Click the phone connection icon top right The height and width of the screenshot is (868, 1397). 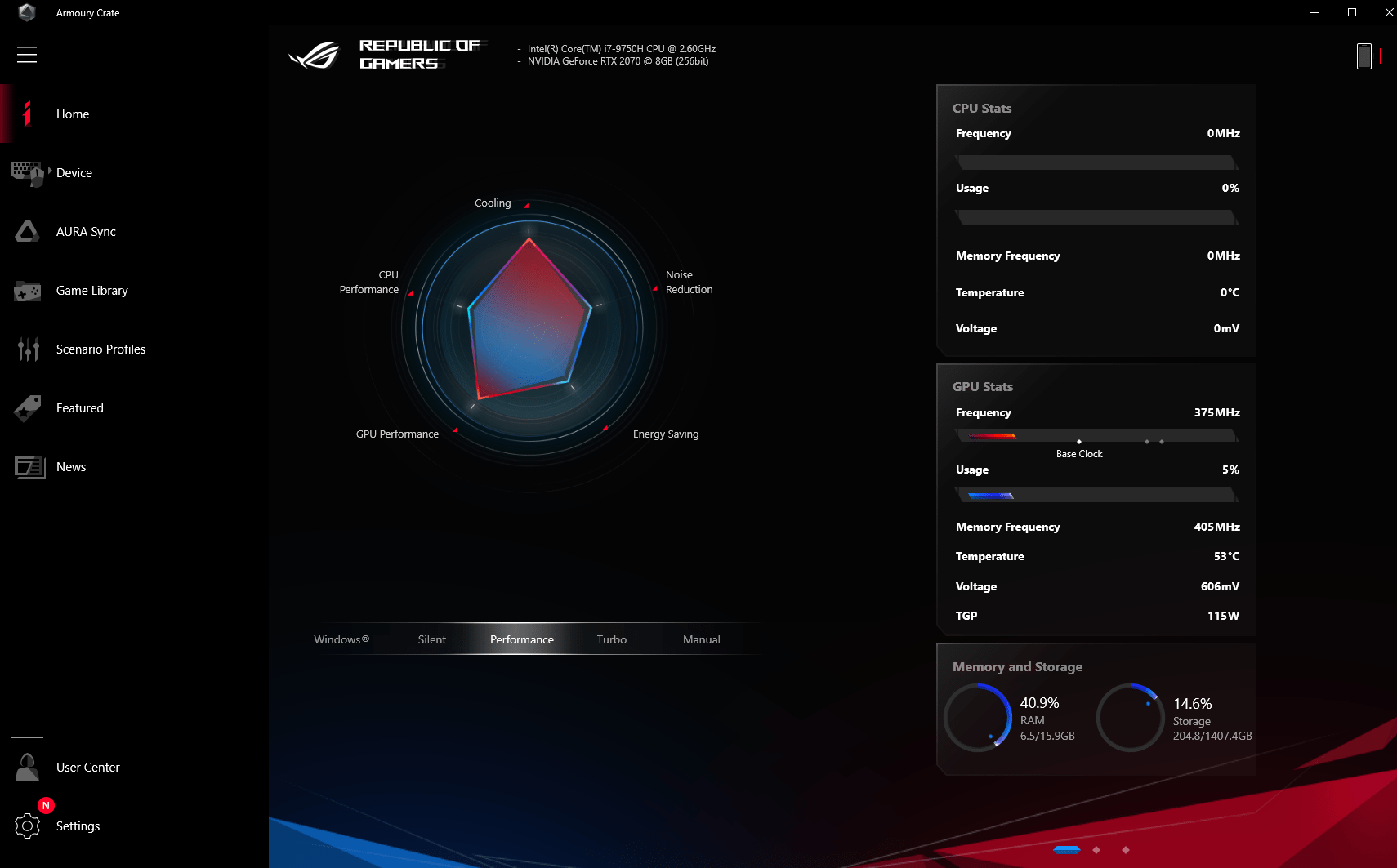click(x=1364, y=56)
